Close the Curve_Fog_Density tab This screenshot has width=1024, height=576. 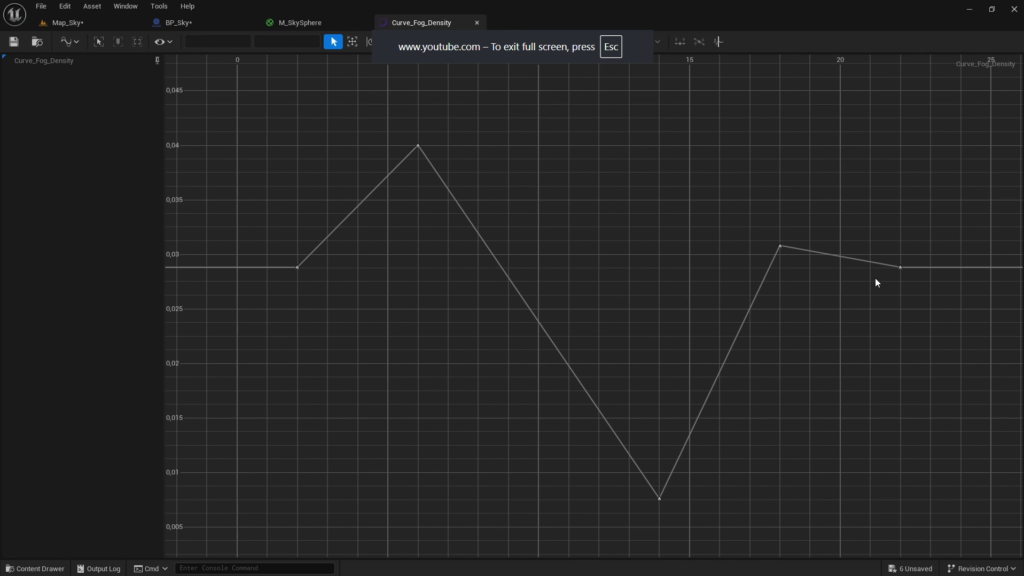pyautogui.click(x=477, y=23)
